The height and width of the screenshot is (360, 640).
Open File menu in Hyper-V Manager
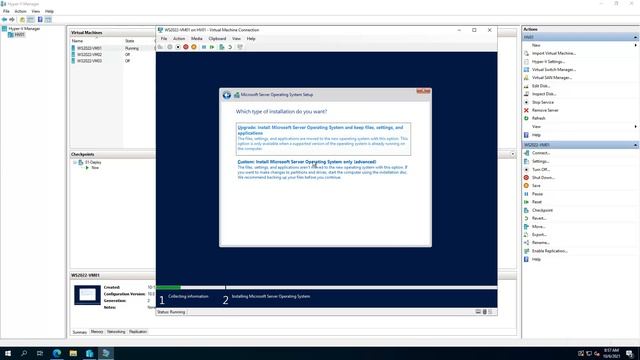(x=6, y=11)
